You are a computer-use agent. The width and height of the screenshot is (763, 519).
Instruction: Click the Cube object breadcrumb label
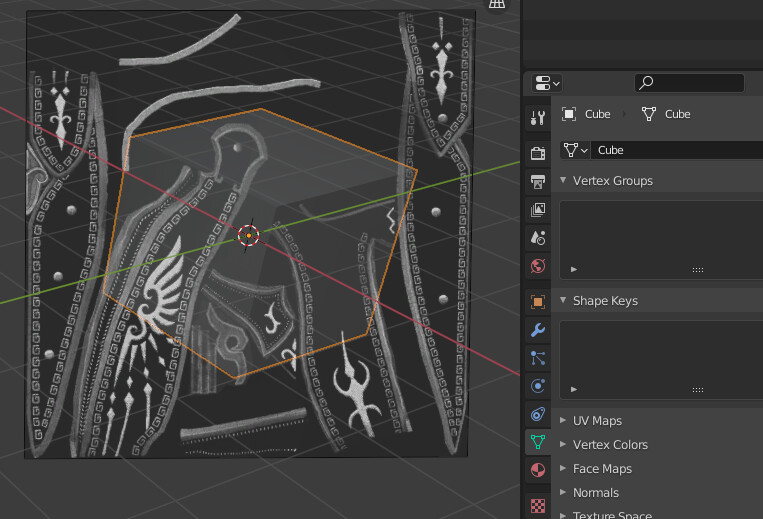click(x=598, y=114)
